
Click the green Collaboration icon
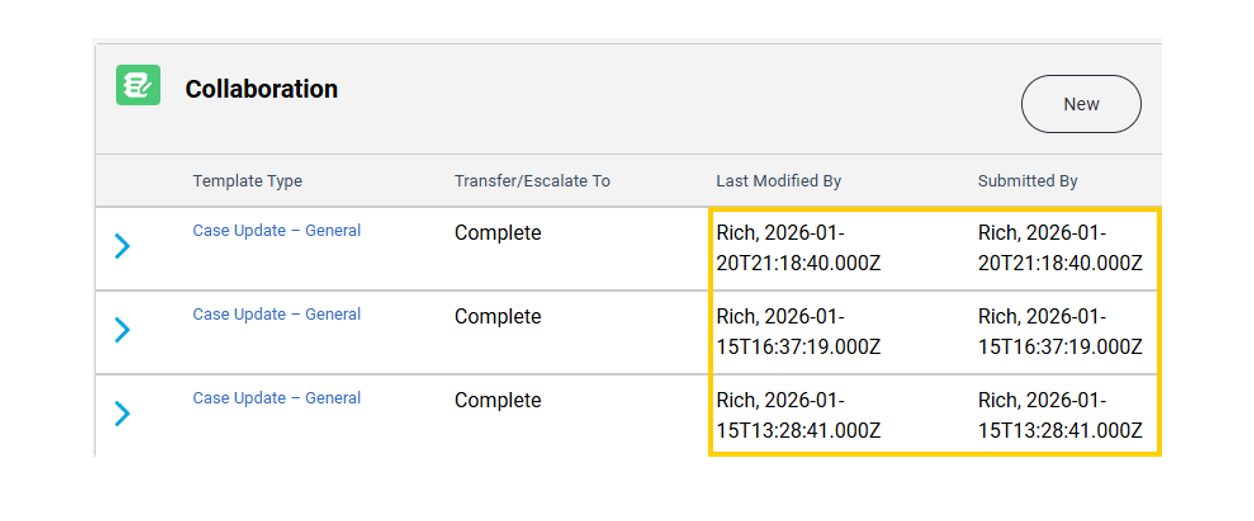pyautogui.click(x=138, y=86)
